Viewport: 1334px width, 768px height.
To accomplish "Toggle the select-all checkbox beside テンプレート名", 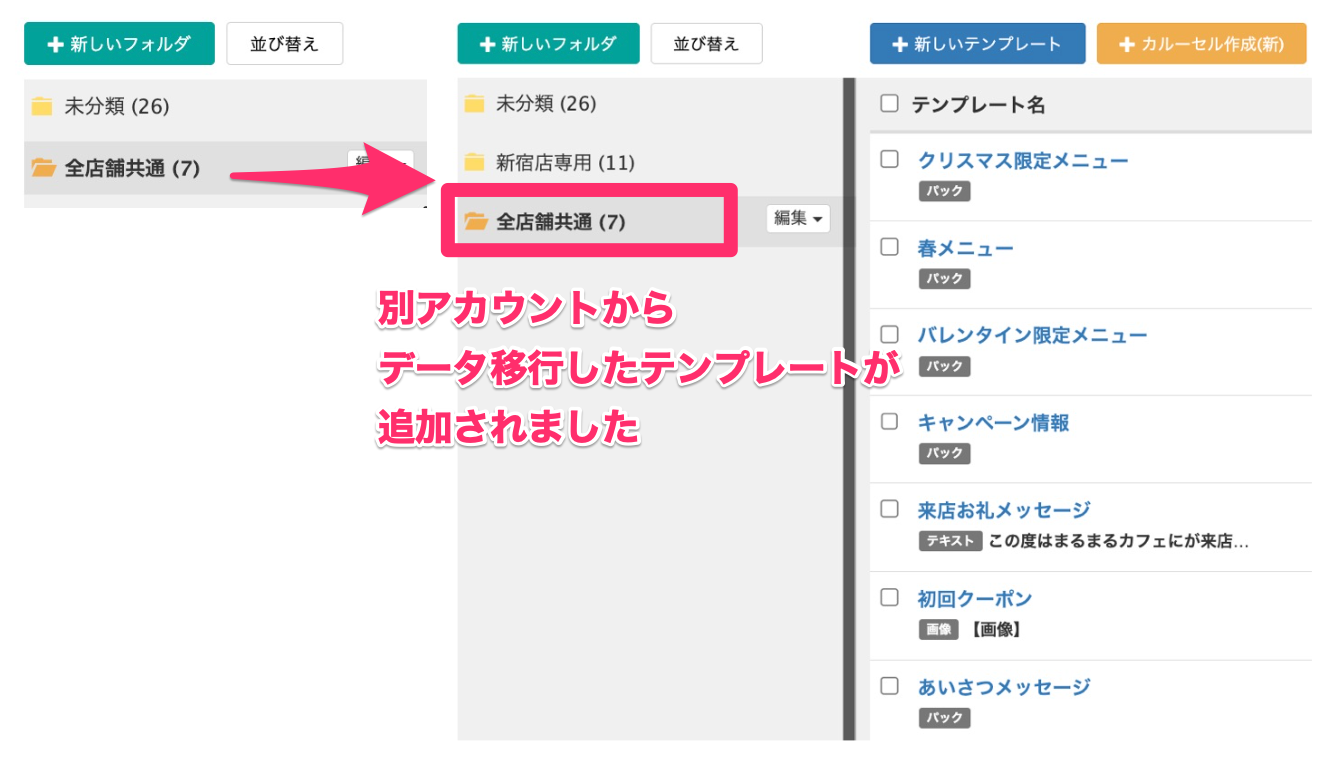I will pyautogui.click(x=889, y=103).
